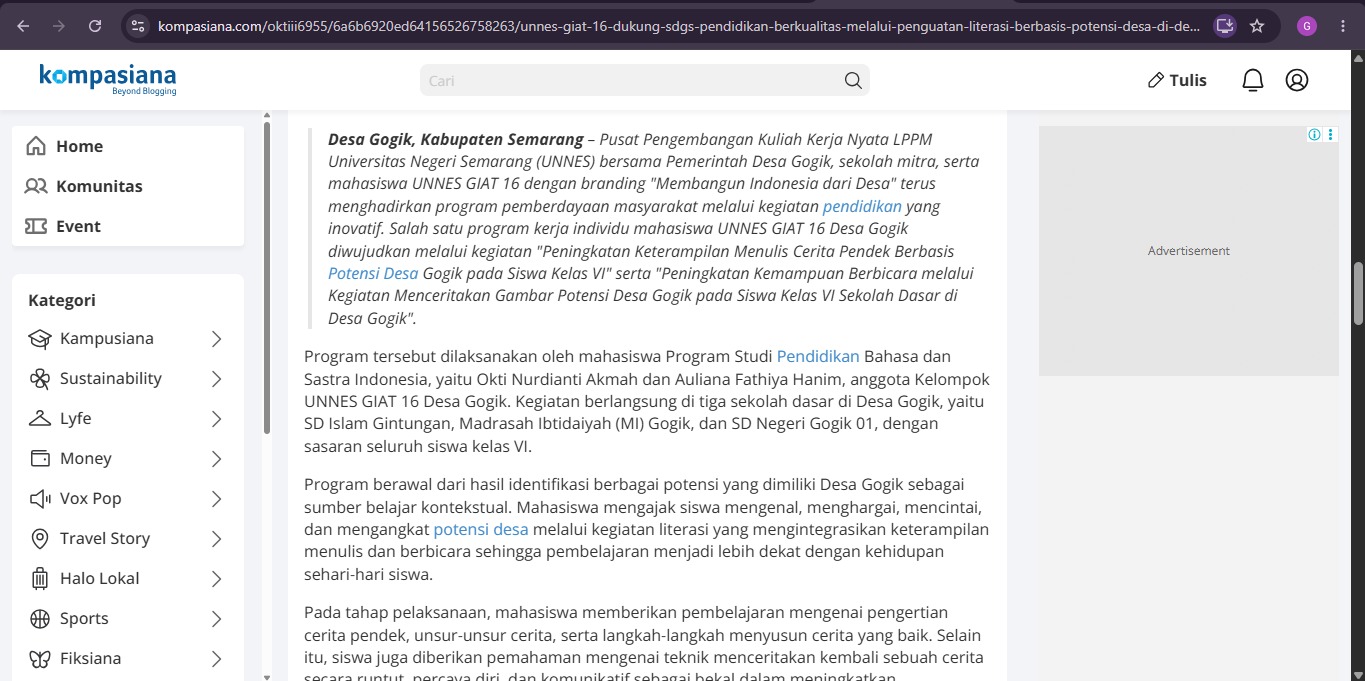The image size is (1365, 681).
Task: Expand the Money category chevron
Action: [216, 459]
